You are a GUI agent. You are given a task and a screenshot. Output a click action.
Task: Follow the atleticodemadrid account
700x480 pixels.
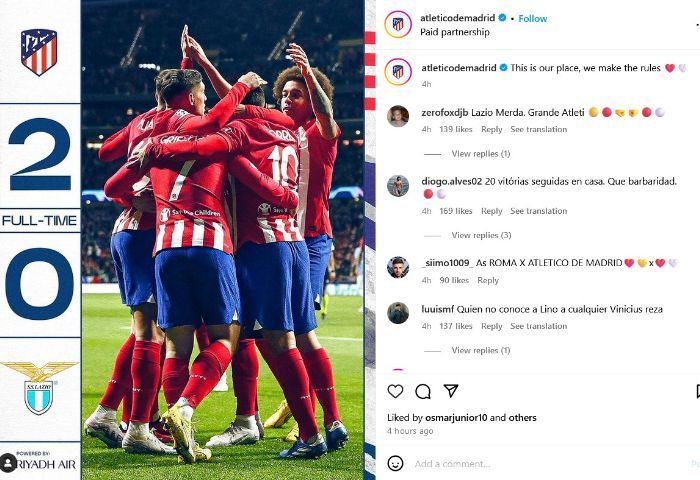tap(533, 18)
